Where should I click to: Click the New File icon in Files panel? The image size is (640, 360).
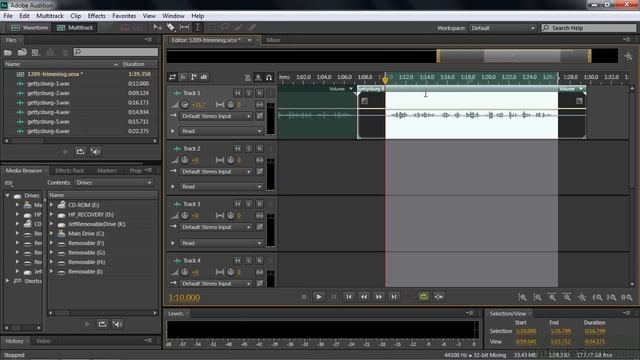(x=36, y=52)
